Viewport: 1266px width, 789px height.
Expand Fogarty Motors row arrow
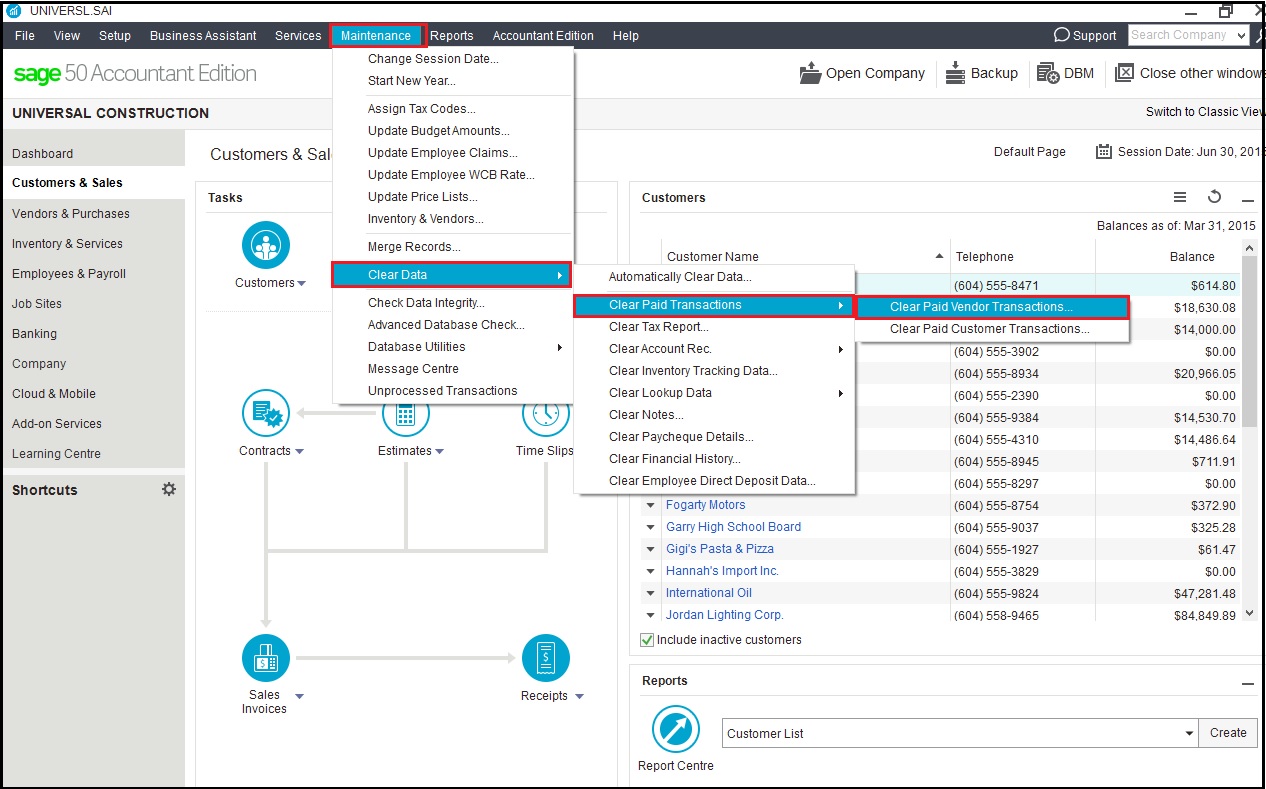click(x=651, y=505)
